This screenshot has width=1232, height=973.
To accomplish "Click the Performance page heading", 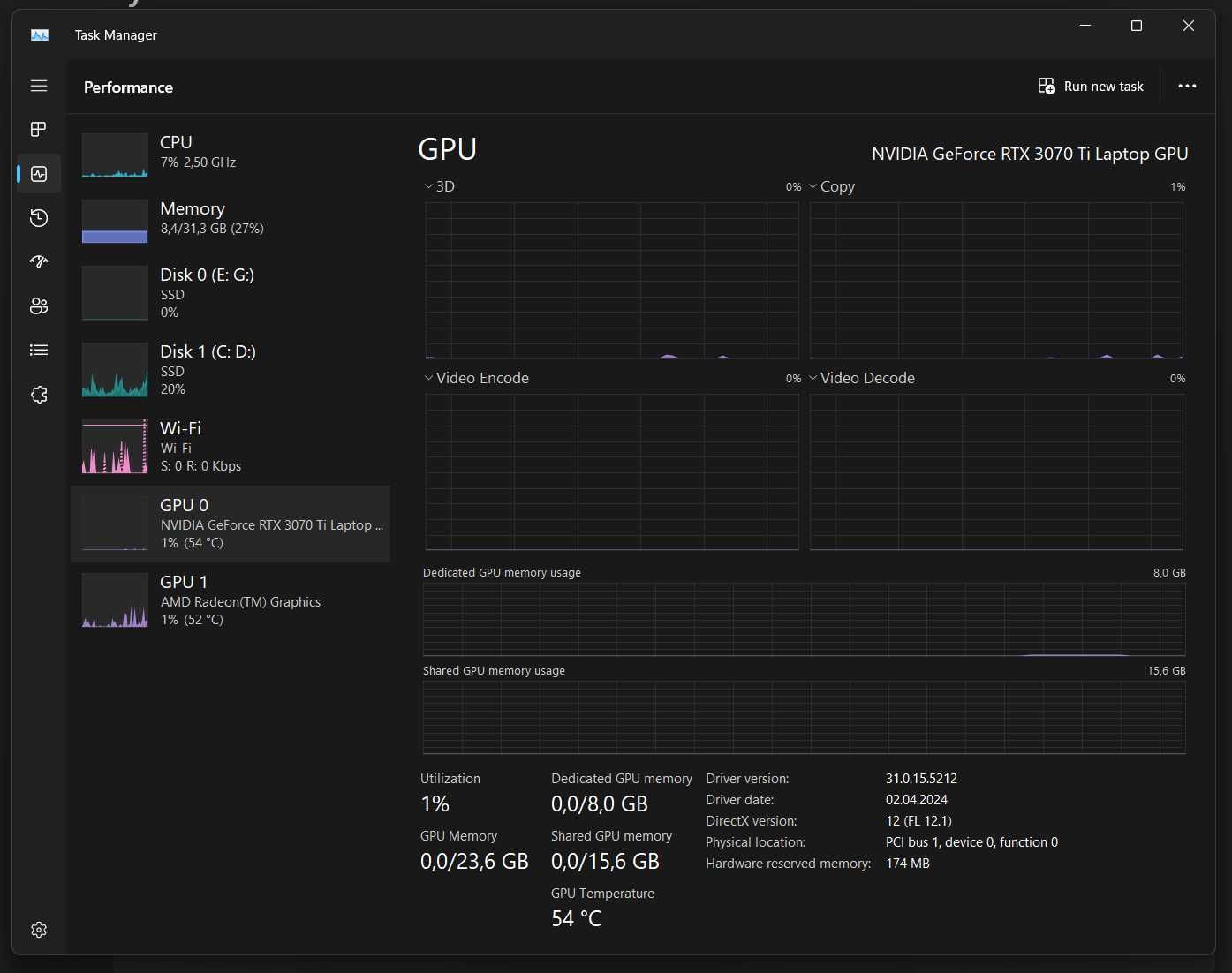I will coord(128,87).
